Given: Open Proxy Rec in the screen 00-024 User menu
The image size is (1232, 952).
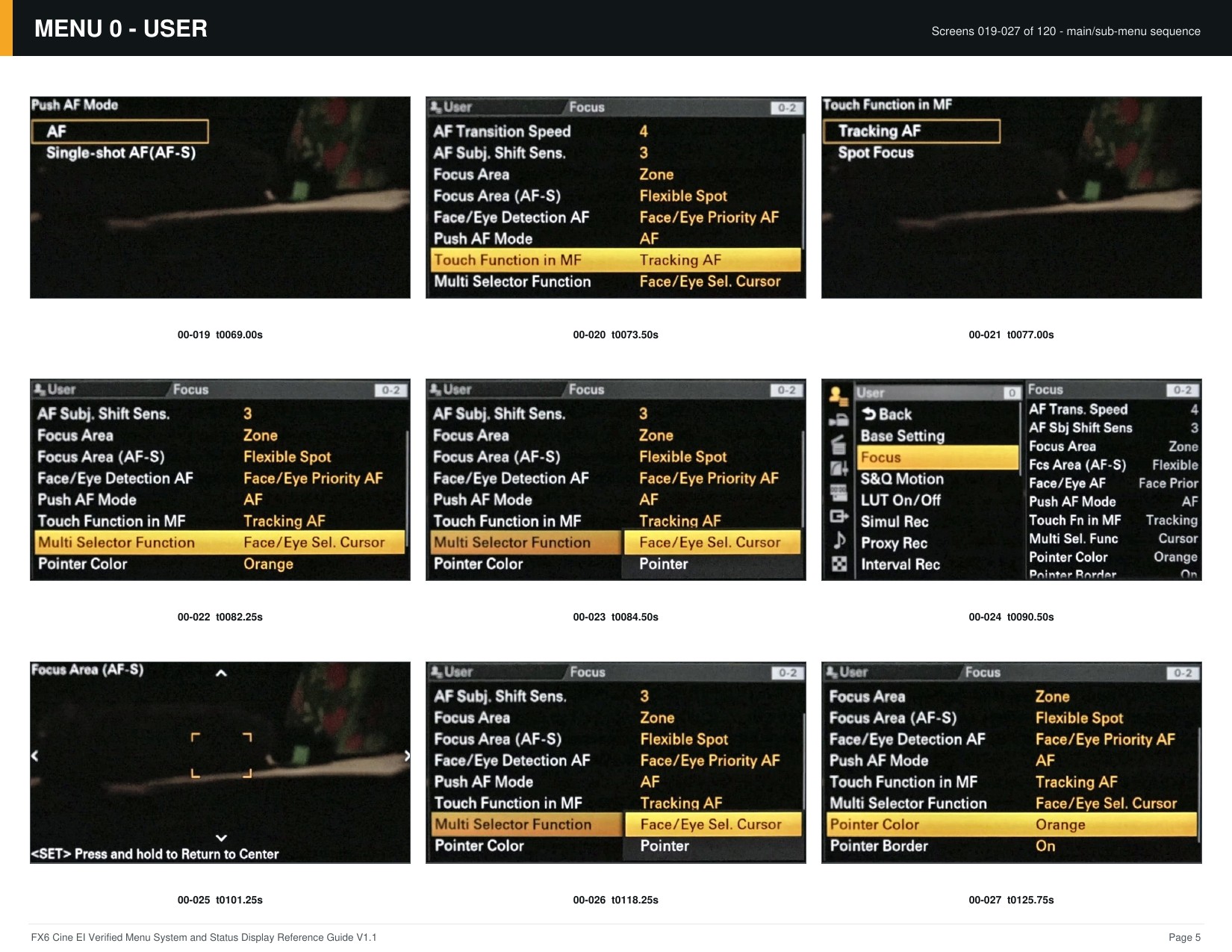Looking at the screenshot, I should pyautogui.click(x=894, y=544).
